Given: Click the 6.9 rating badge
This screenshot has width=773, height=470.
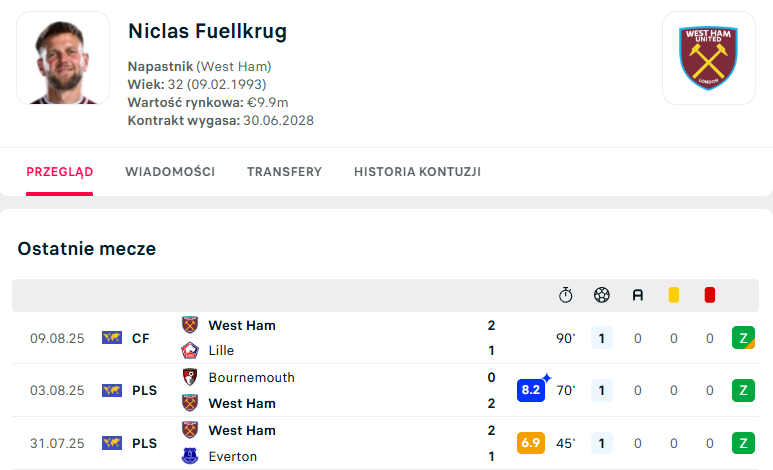Looking at the screenshot, I should pyautogui.click(x=531, y=443).
